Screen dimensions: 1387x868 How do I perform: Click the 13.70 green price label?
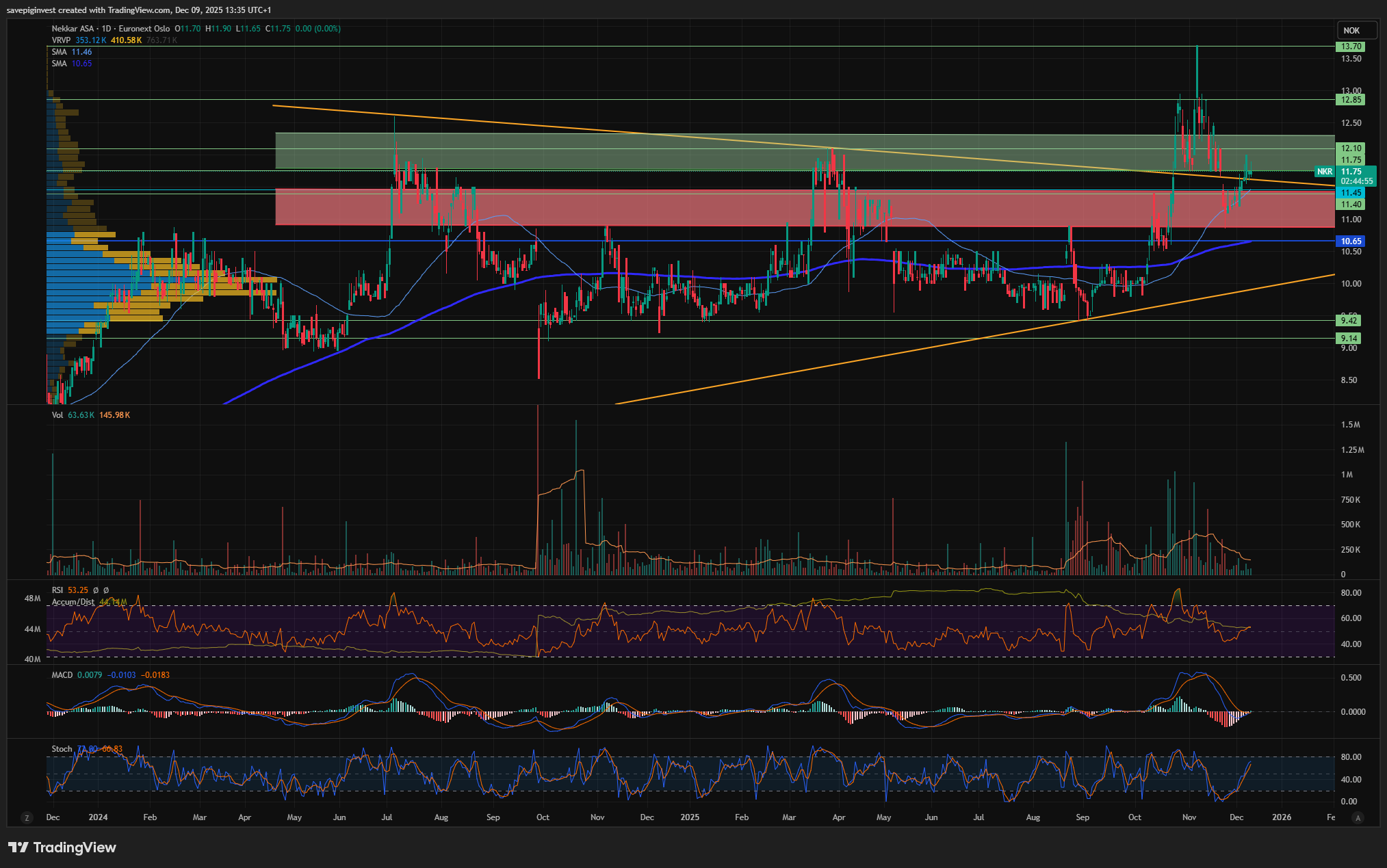click(x=1350, y=47)
